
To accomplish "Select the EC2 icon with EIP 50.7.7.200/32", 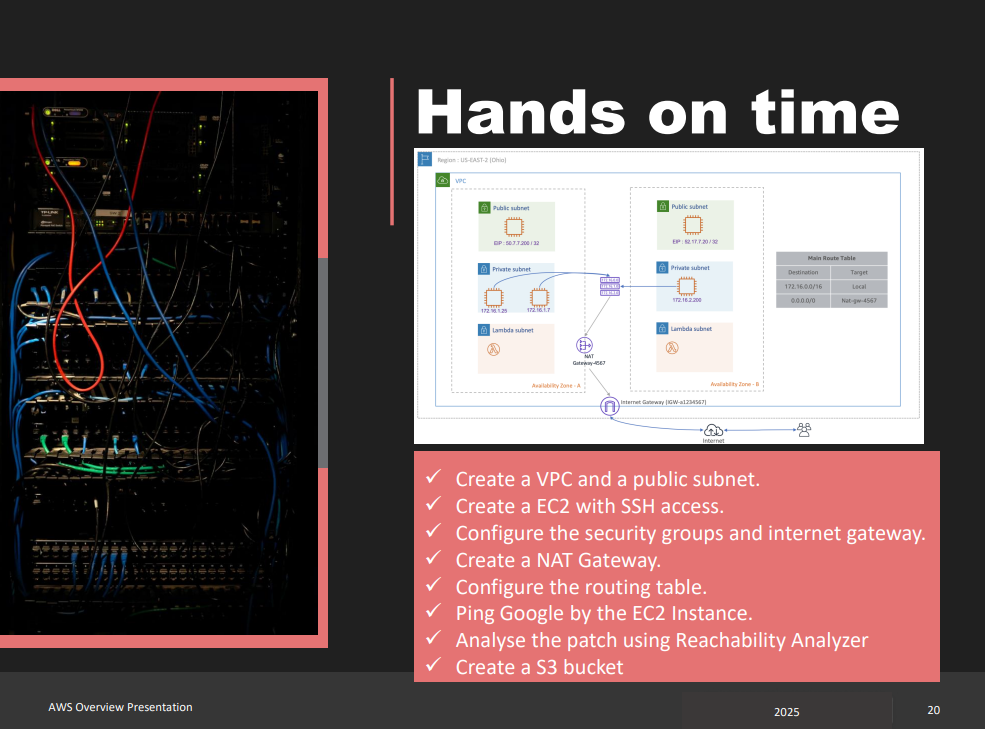I will (x=514, y=227).
